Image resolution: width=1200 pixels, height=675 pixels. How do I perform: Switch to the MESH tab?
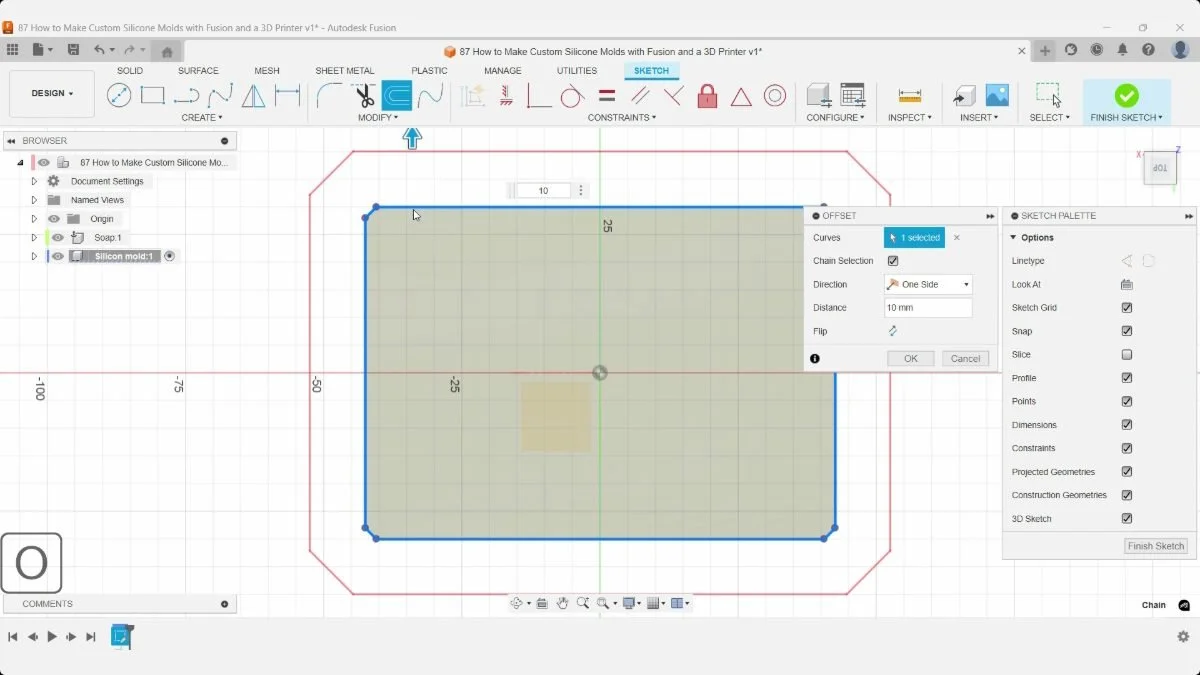267,71
